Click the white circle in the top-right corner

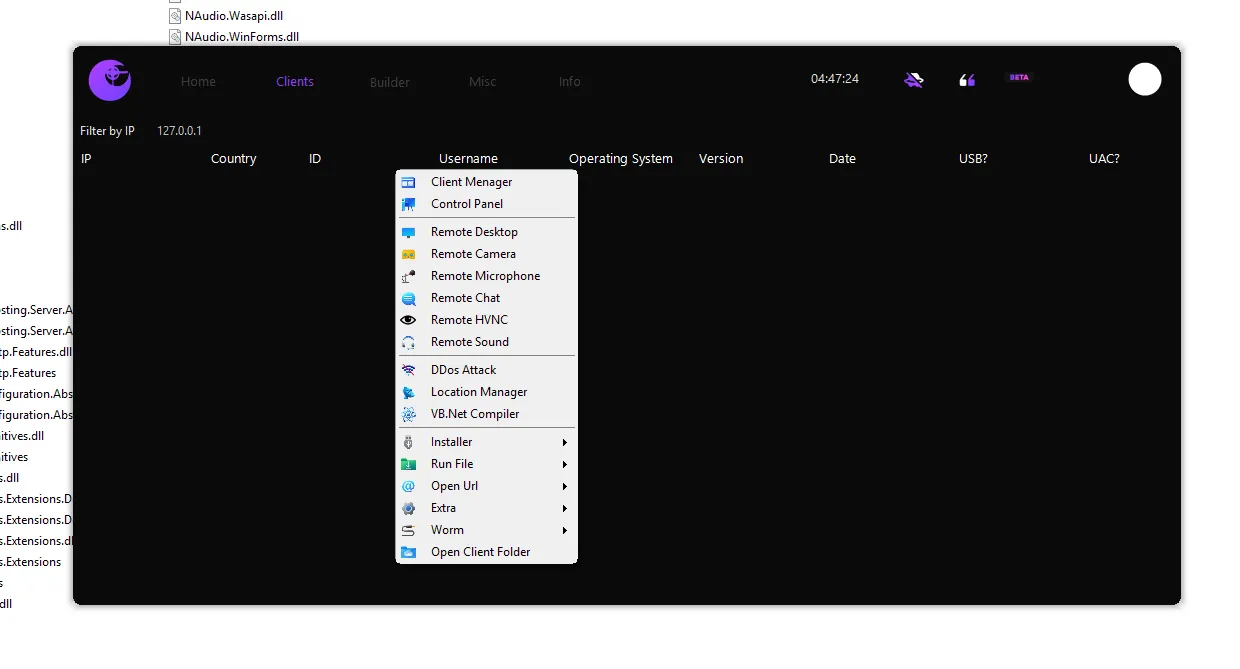coord(1145,79)
